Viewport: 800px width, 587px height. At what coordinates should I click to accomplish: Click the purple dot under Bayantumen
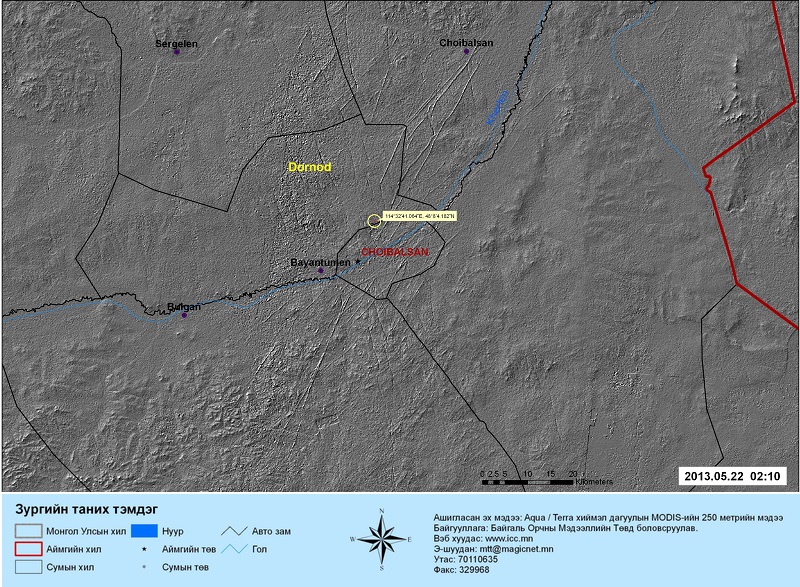pyautogui.click(x=321, y=270)
